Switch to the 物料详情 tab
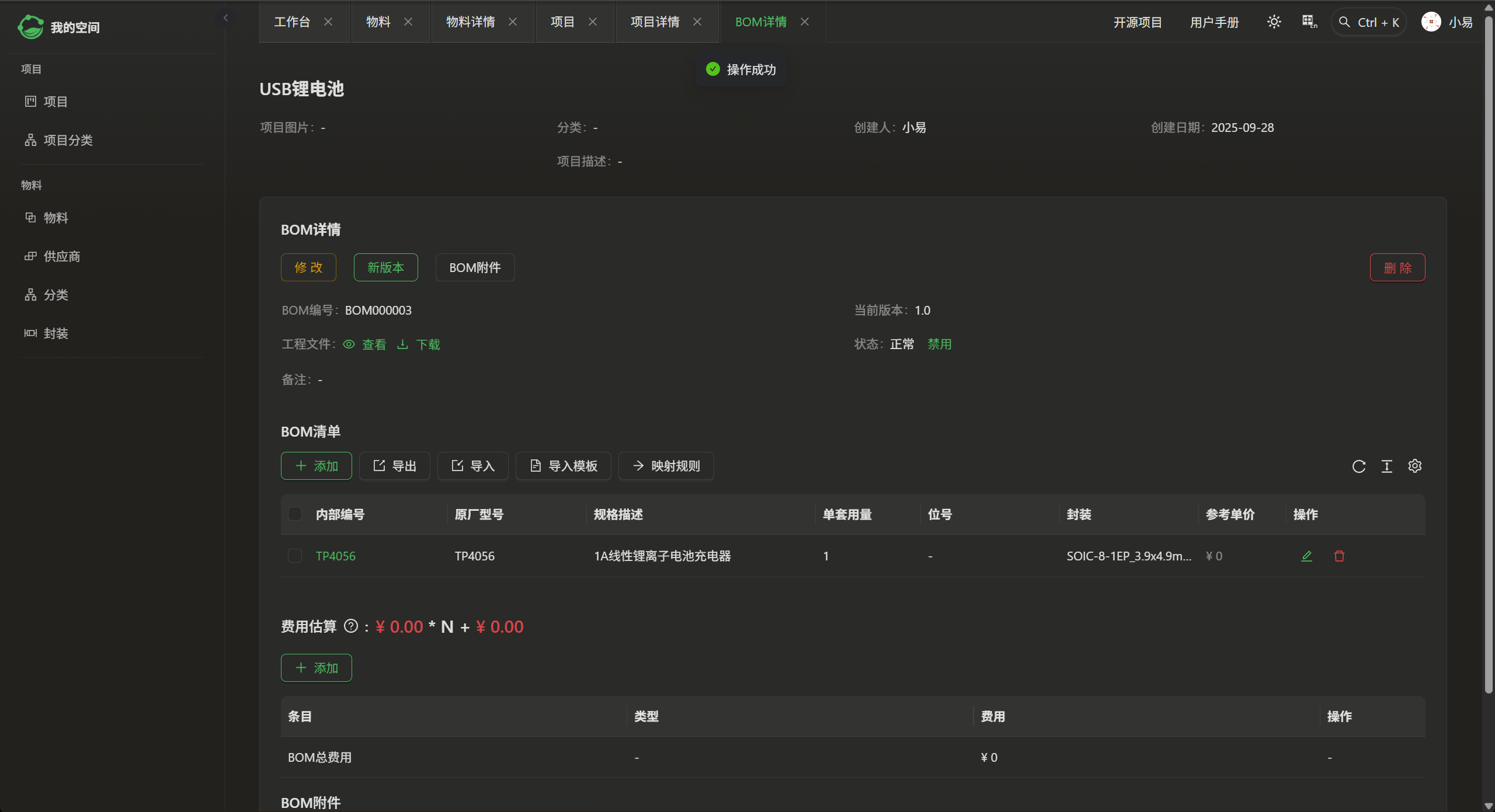Screen dimensions: 1495x812 pyautogui.click(x=470, y=22)
